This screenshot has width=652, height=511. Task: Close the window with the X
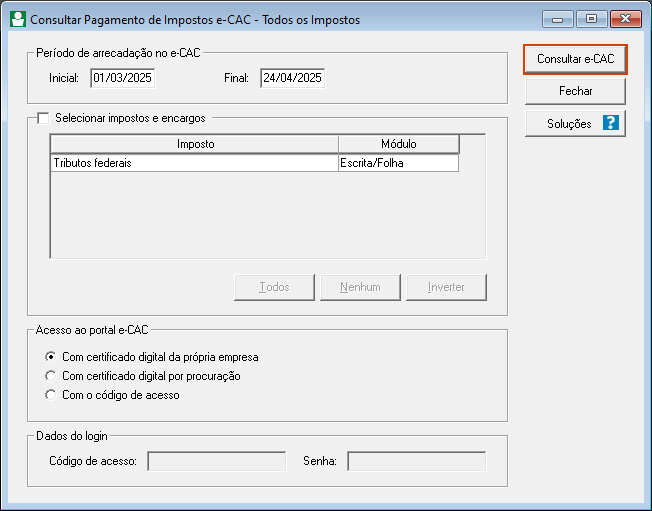[625, 19]
